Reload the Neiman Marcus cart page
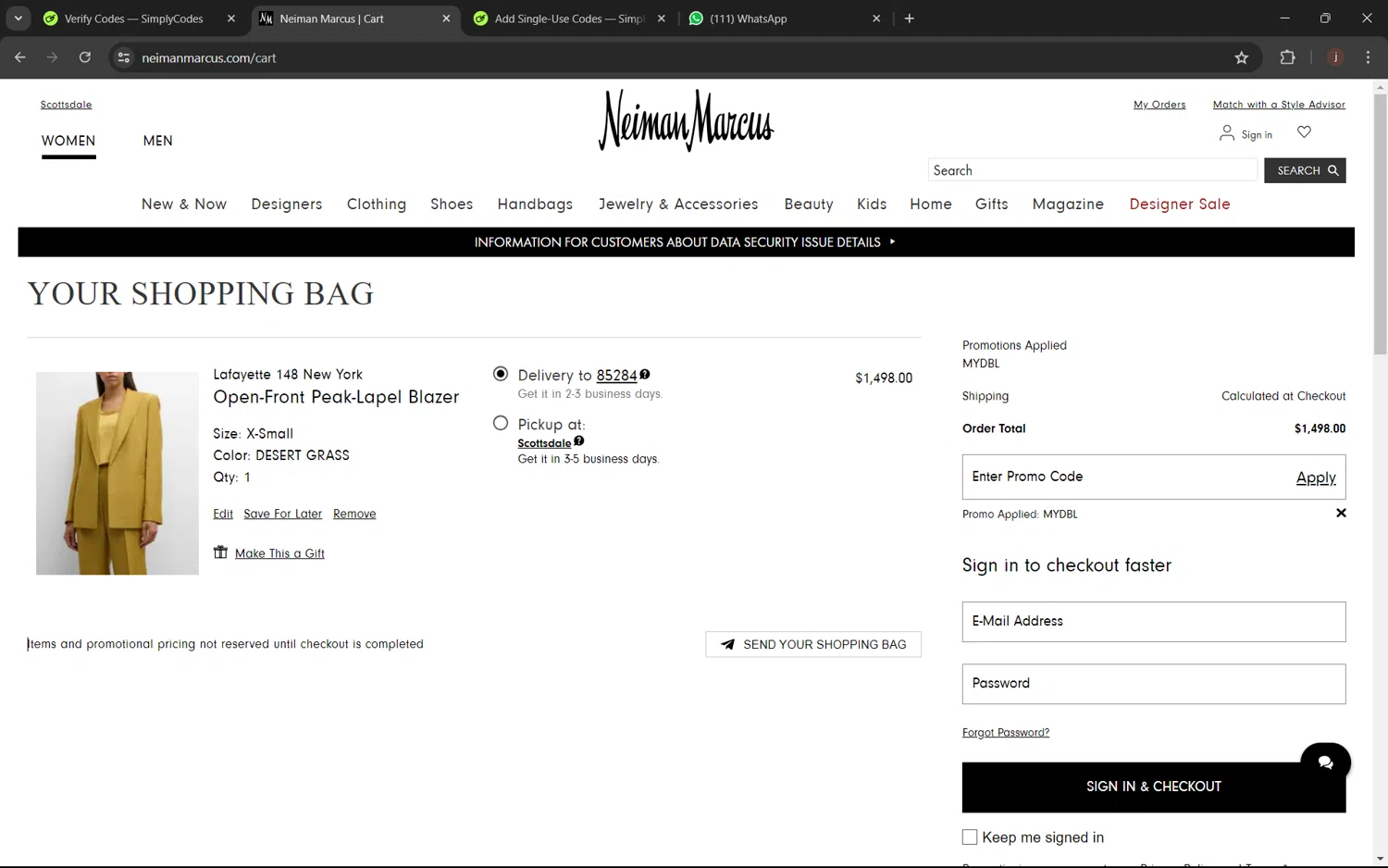The image size is (1388, 868). tap(84, 57)
